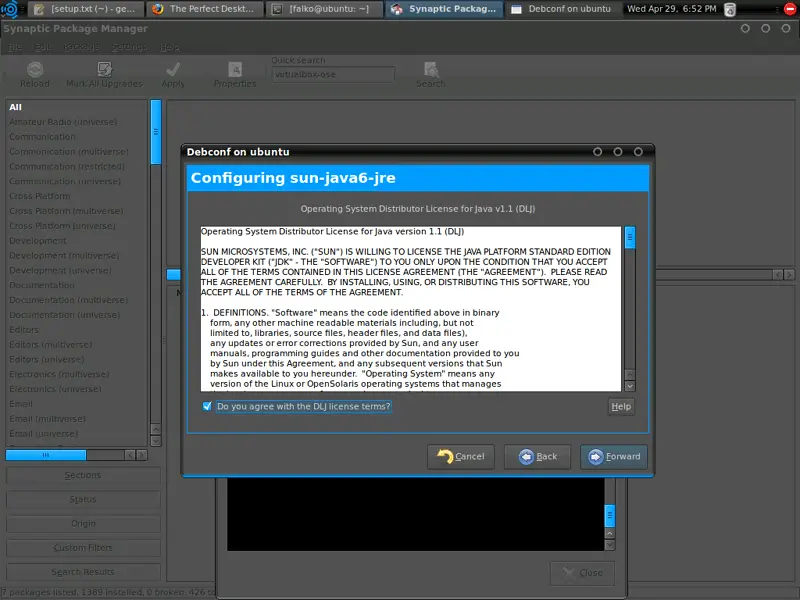The height and width of the screenshot is (600, 800).
Task: Open the Status filter view in Synaptic
Action: click(x=83, y=499)
